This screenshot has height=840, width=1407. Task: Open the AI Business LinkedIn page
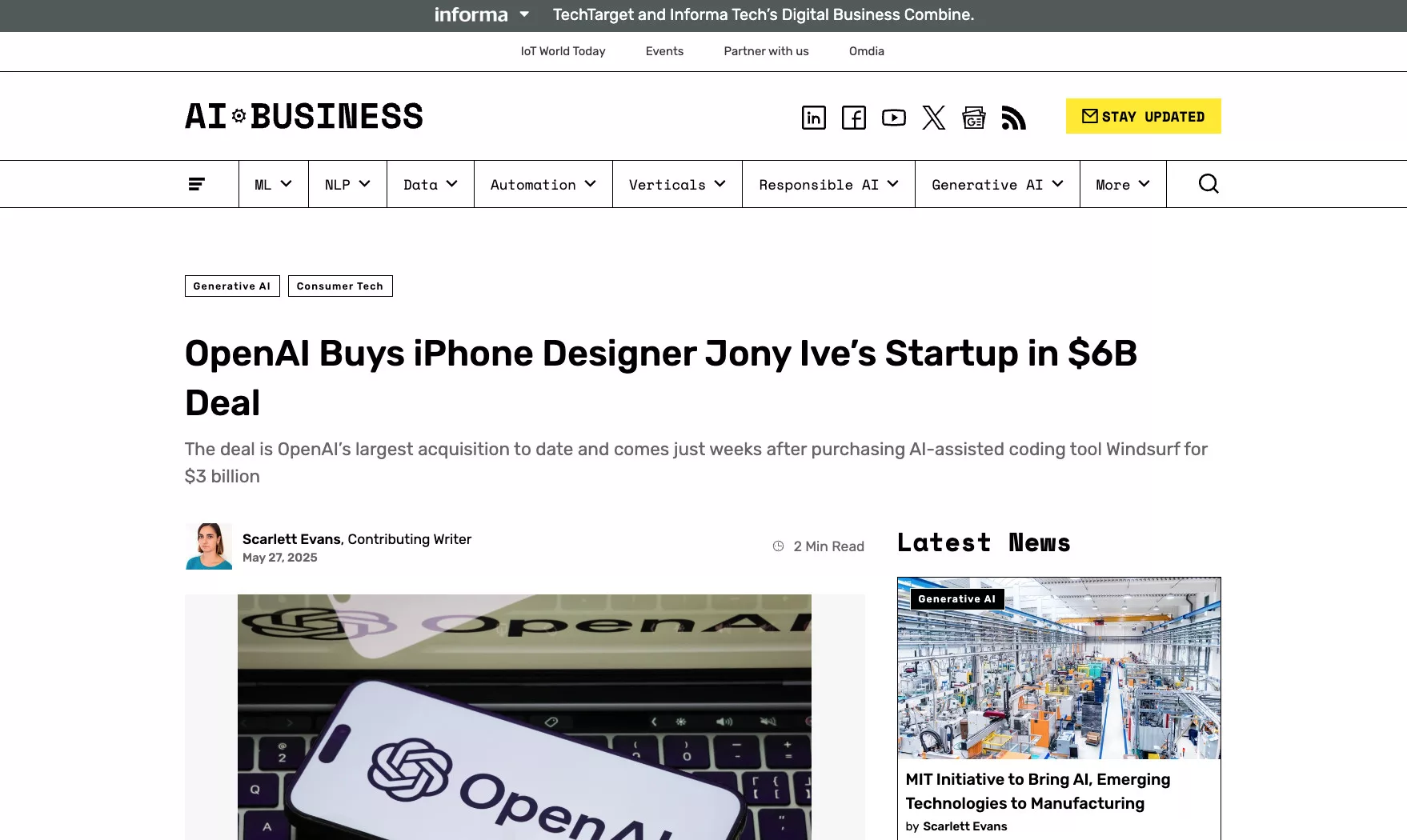coord(813,118)
